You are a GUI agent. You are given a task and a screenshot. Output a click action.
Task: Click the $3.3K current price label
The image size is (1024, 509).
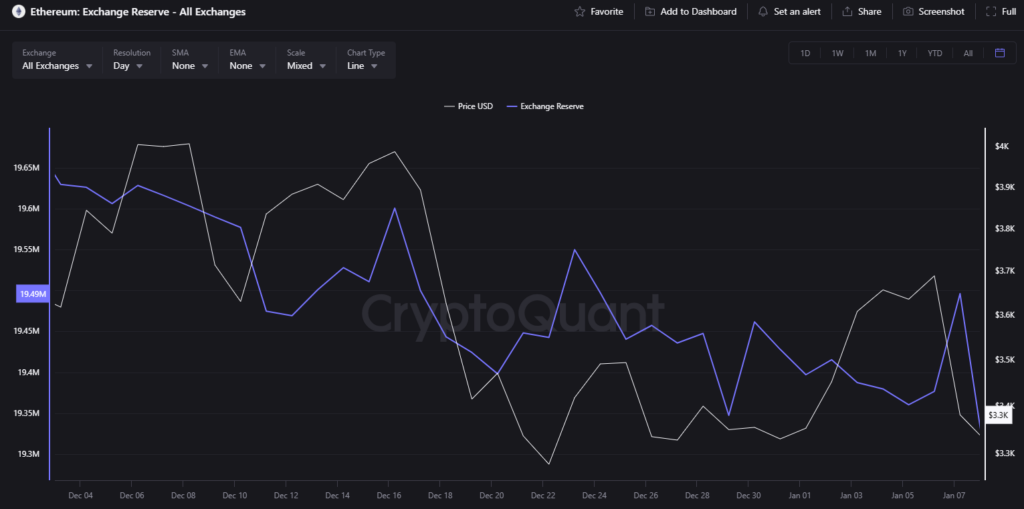click(x=998, y=415)
